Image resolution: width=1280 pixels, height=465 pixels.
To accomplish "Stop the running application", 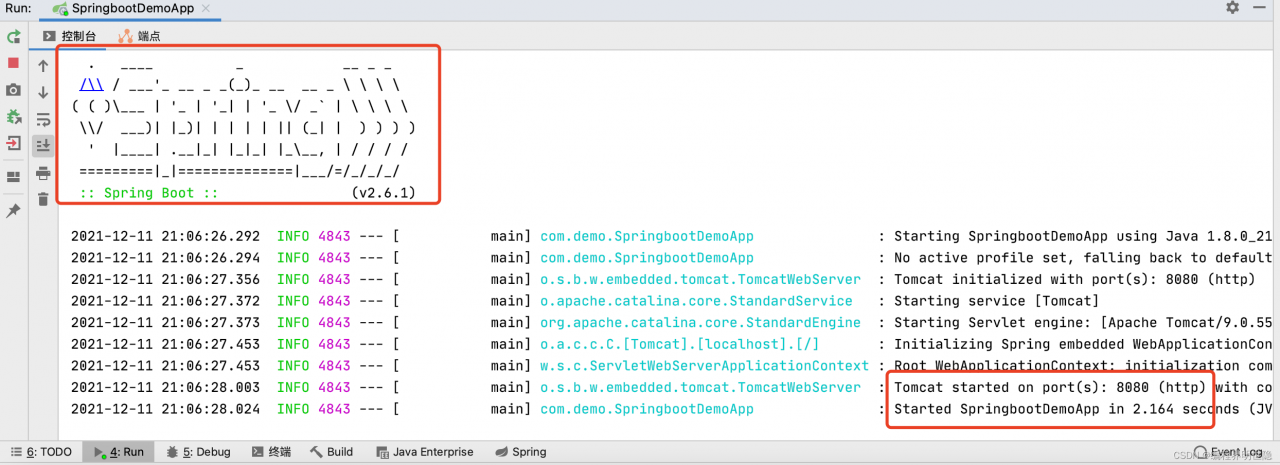I will coord(13,63).
